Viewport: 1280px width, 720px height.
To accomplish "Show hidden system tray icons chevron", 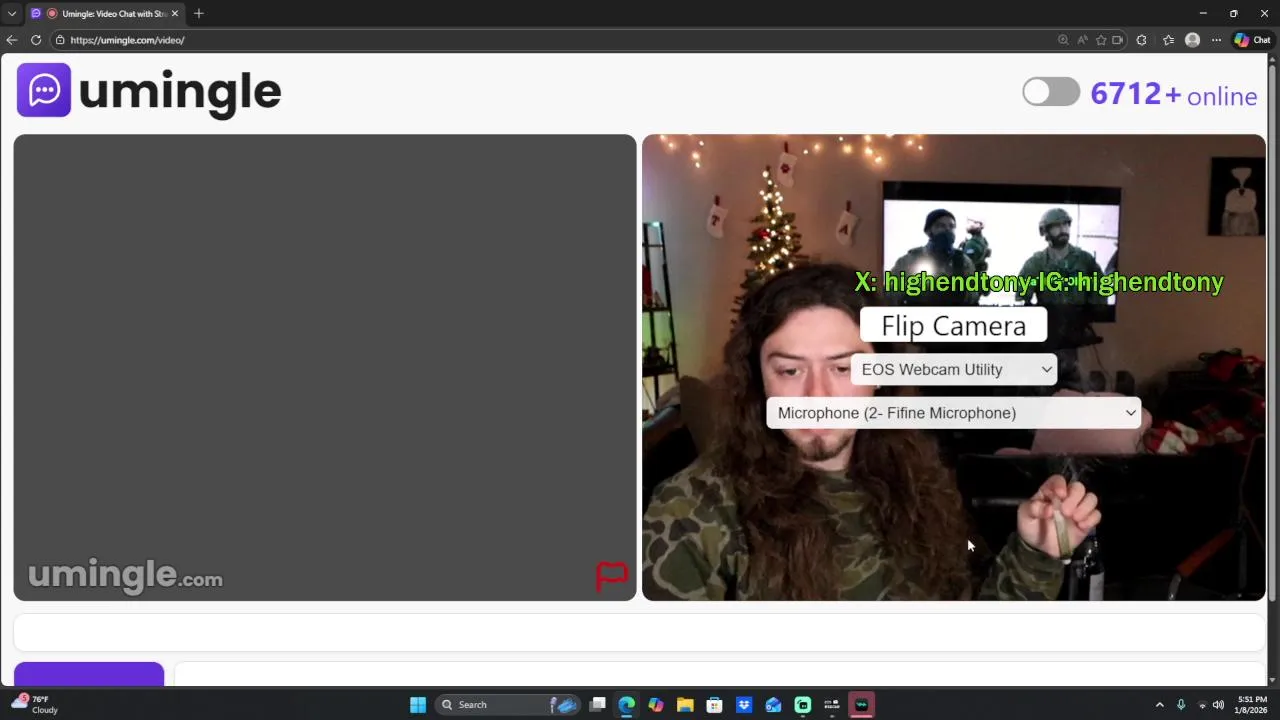I will (1159, 705).
